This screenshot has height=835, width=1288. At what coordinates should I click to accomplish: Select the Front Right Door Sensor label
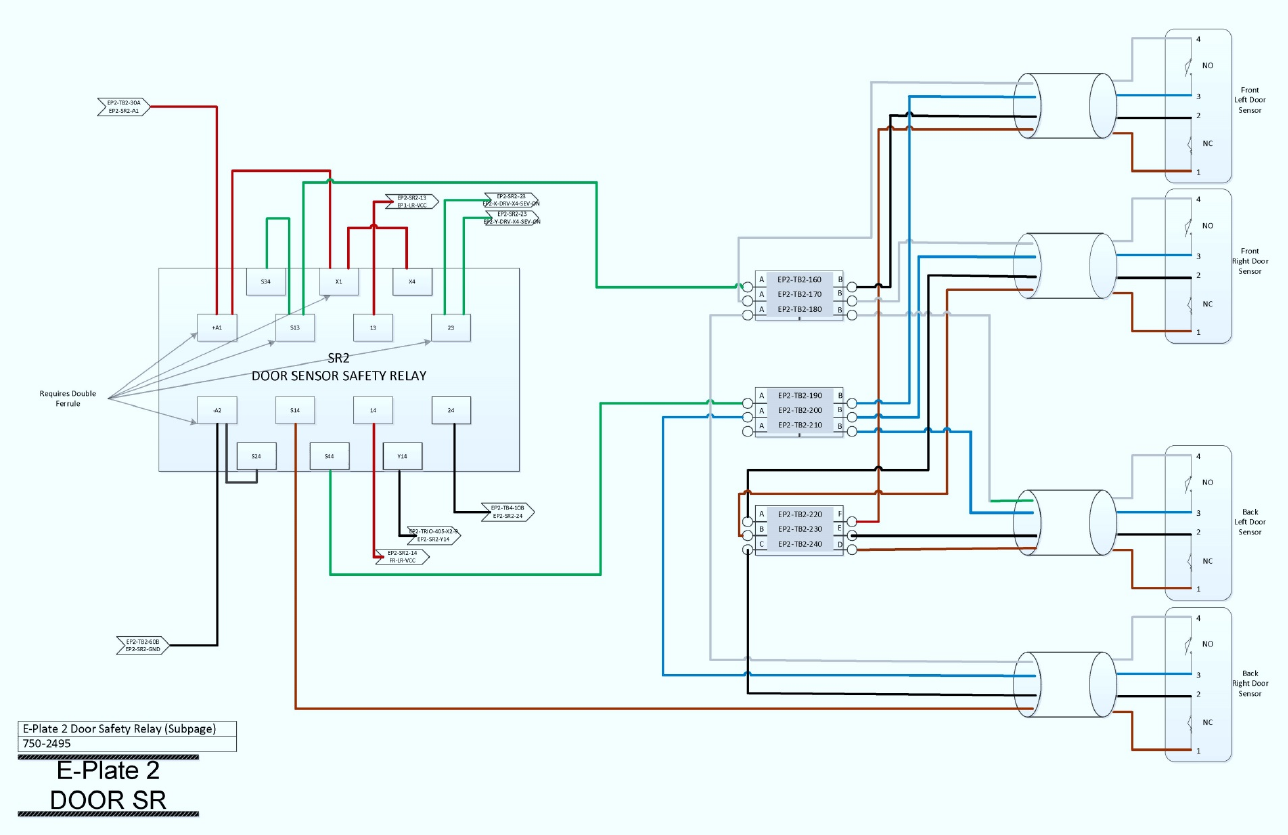1250,261
